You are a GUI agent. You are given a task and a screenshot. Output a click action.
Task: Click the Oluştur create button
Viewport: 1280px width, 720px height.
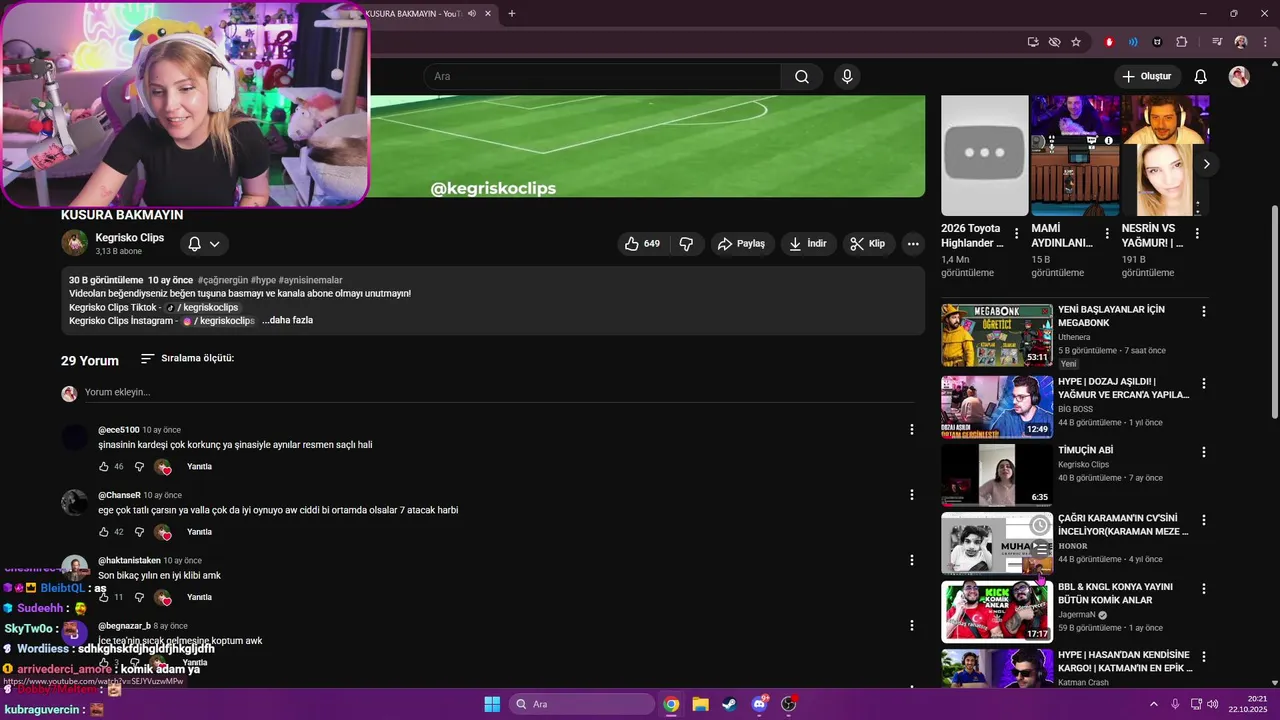(1147, 77)
